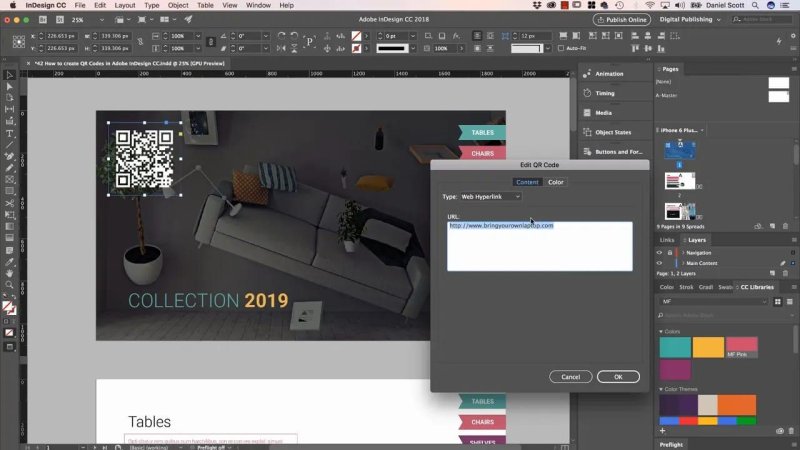Select the Rectangle Frame tool
The width and height of the screenshot is (800, 450).
pos(9,180)
